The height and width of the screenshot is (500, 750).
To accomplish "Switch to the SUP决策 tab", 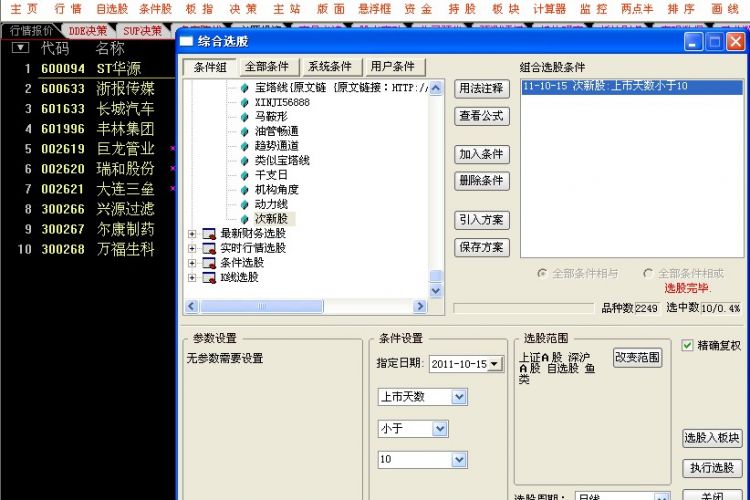I will pyautogui.click(x=142, y=31).
